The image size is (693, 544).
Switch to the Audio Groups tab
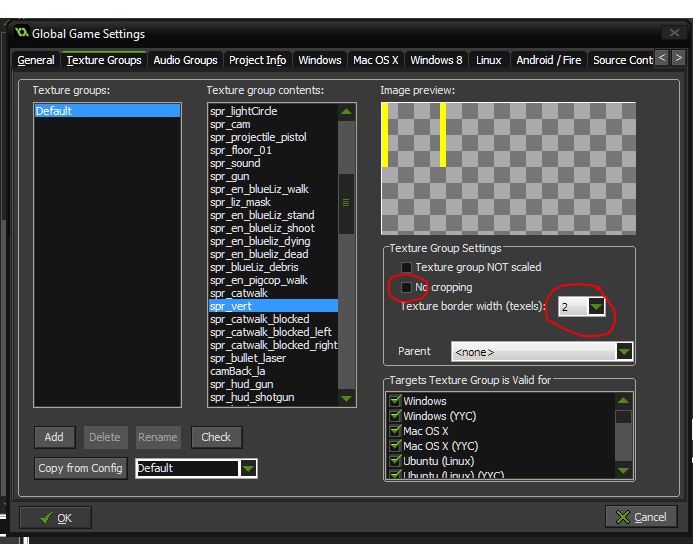point(185,60)
